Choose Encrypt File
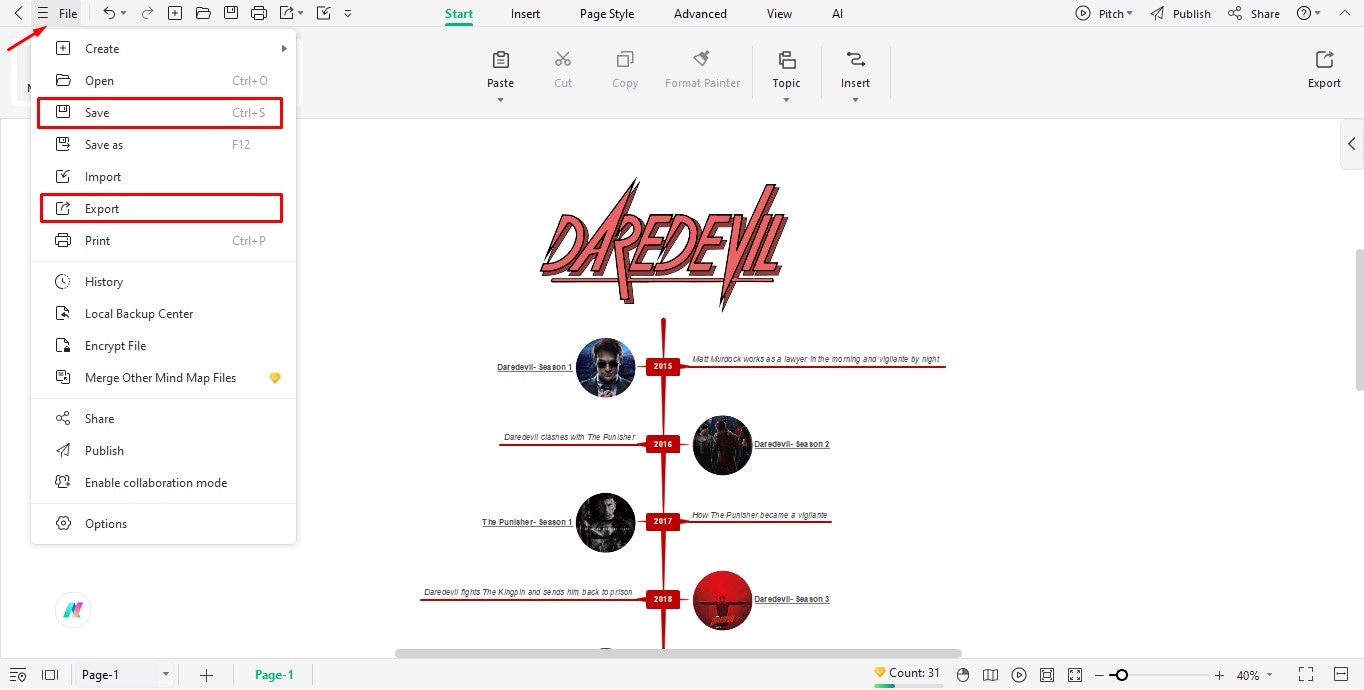 tap(163, 345)
